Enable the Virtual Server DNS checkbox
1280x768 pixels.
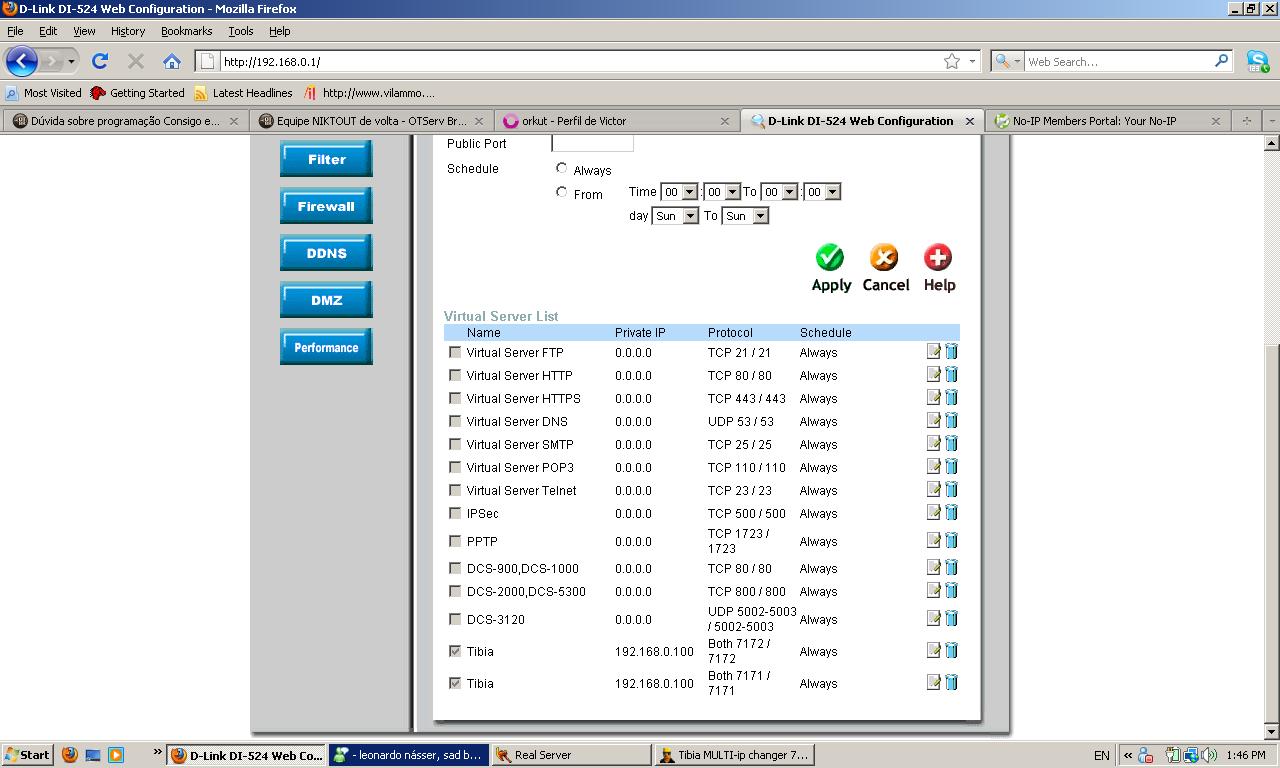coord(455,421)
